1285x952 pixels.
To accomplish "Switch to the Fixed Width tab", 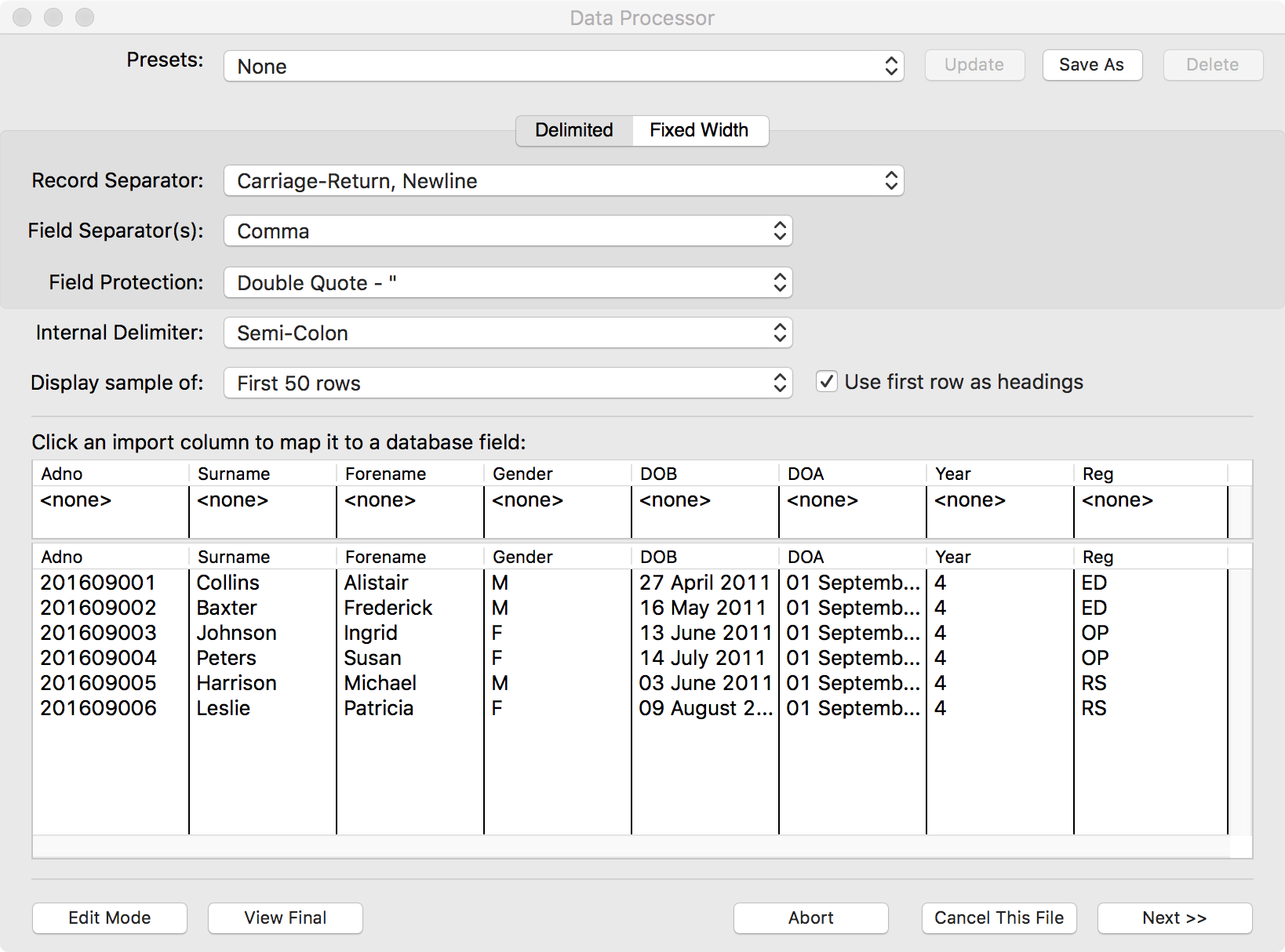I will [700, 130].
